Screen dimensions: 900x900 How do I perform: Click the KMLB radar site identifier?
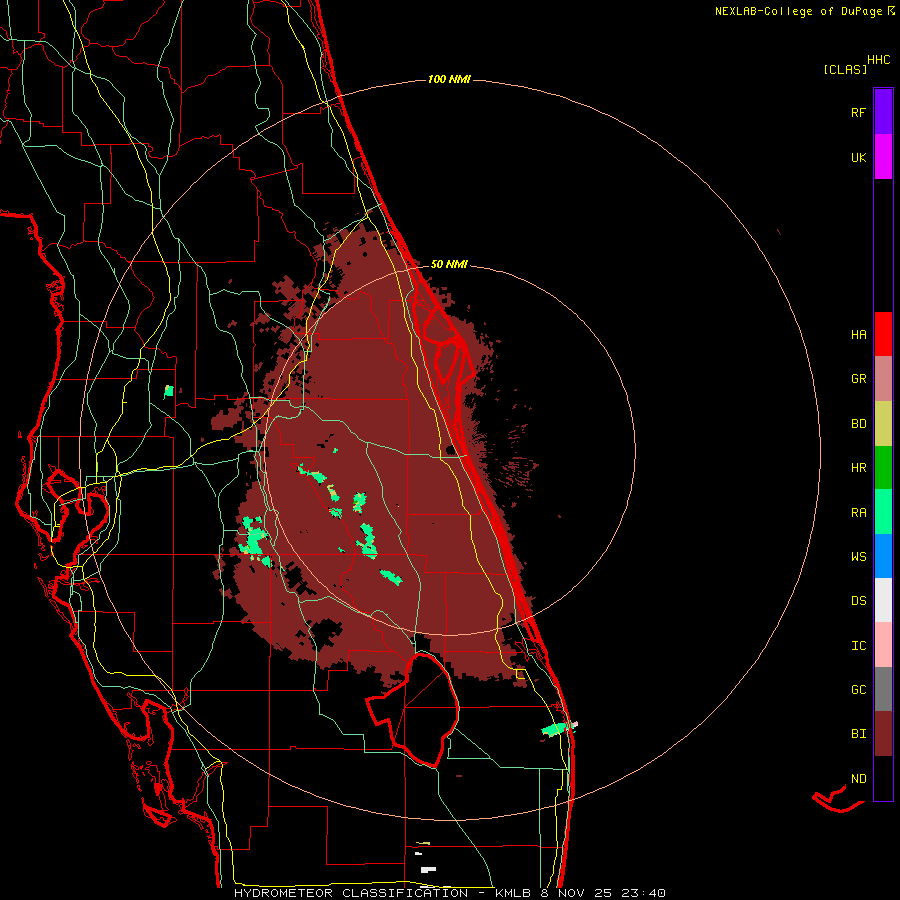(x=514, y=893)
